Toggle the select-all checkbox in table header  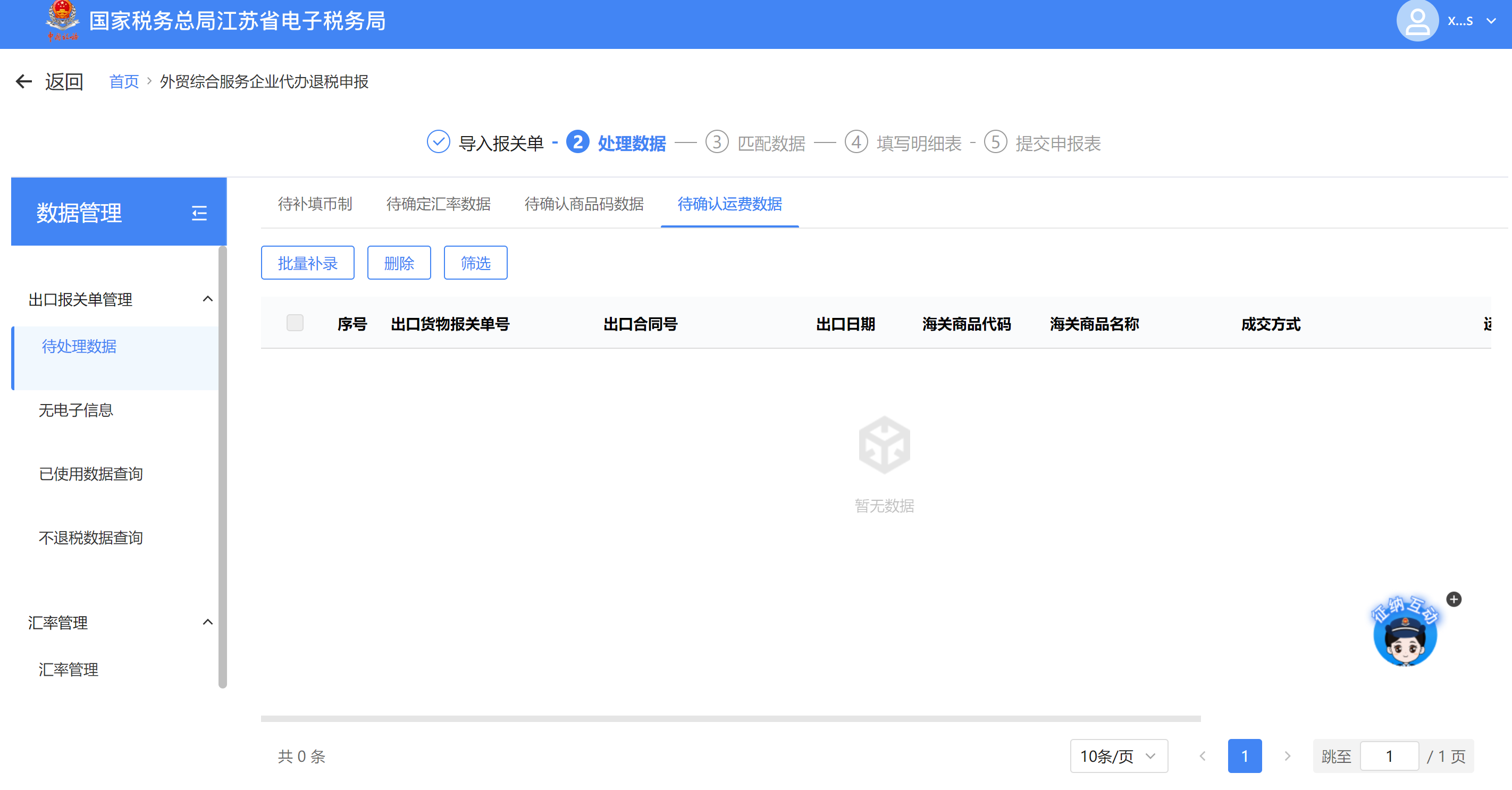click(x=295, y=323)
